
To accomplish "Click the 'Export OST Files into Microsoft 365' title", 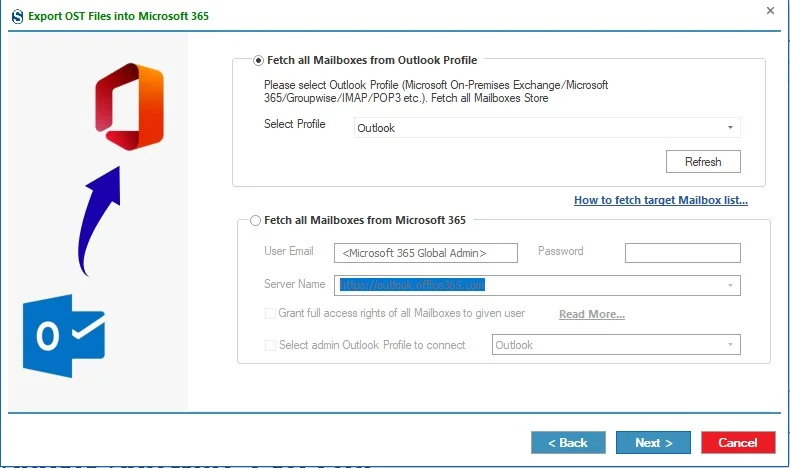I will (118, 16).
